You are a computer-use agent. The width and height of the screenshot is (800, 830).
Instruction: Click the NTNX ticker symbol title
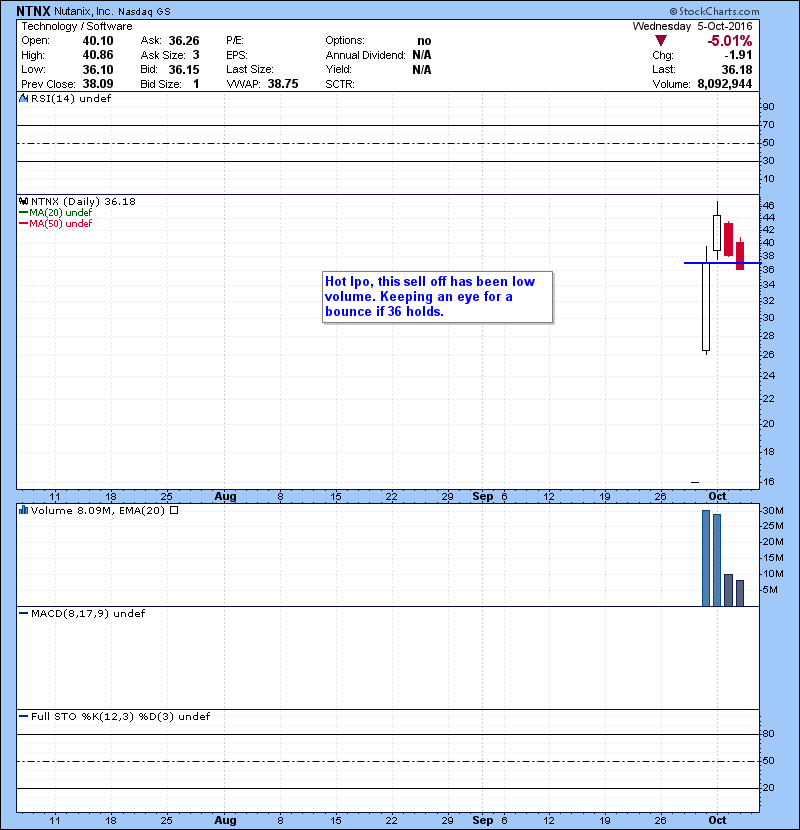pos(33,11)
